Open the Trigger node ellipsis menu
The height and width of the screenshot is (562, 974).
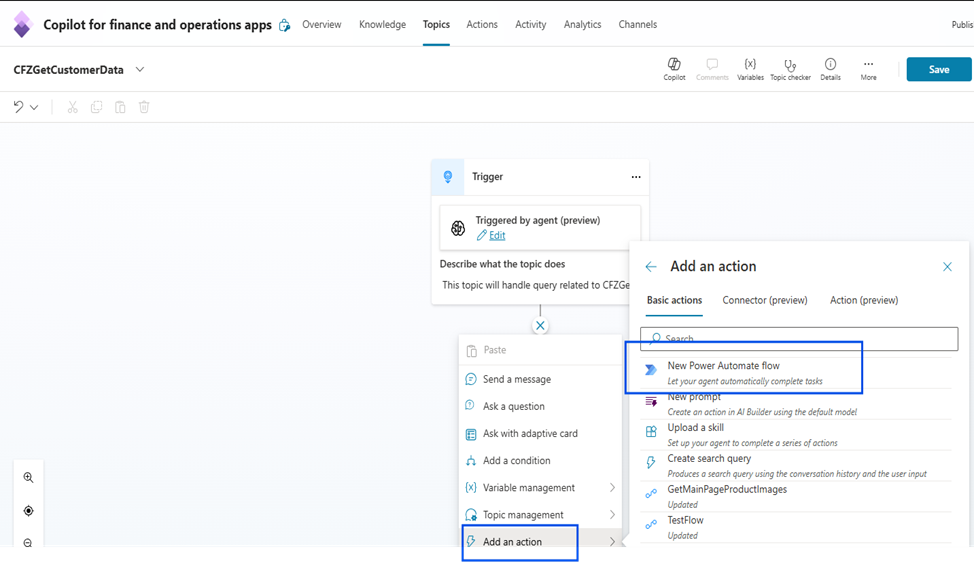pyautogui.click(x=636, y=177)
